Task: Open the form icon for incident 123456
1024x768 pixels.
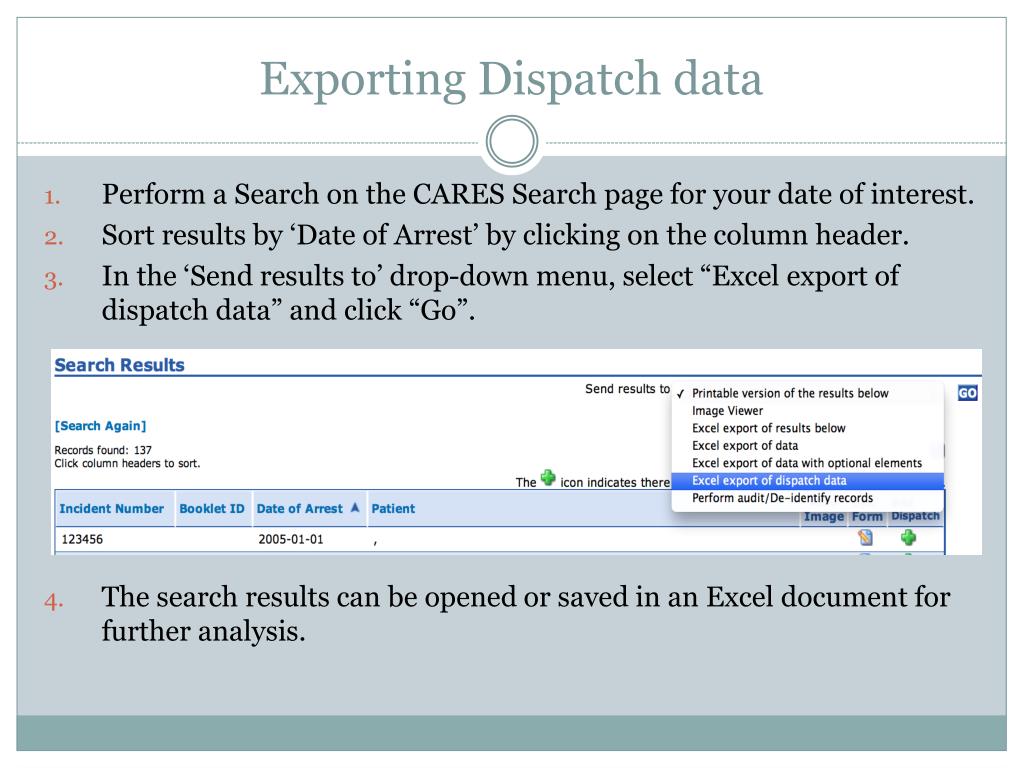Action: (x=865, y=537)
